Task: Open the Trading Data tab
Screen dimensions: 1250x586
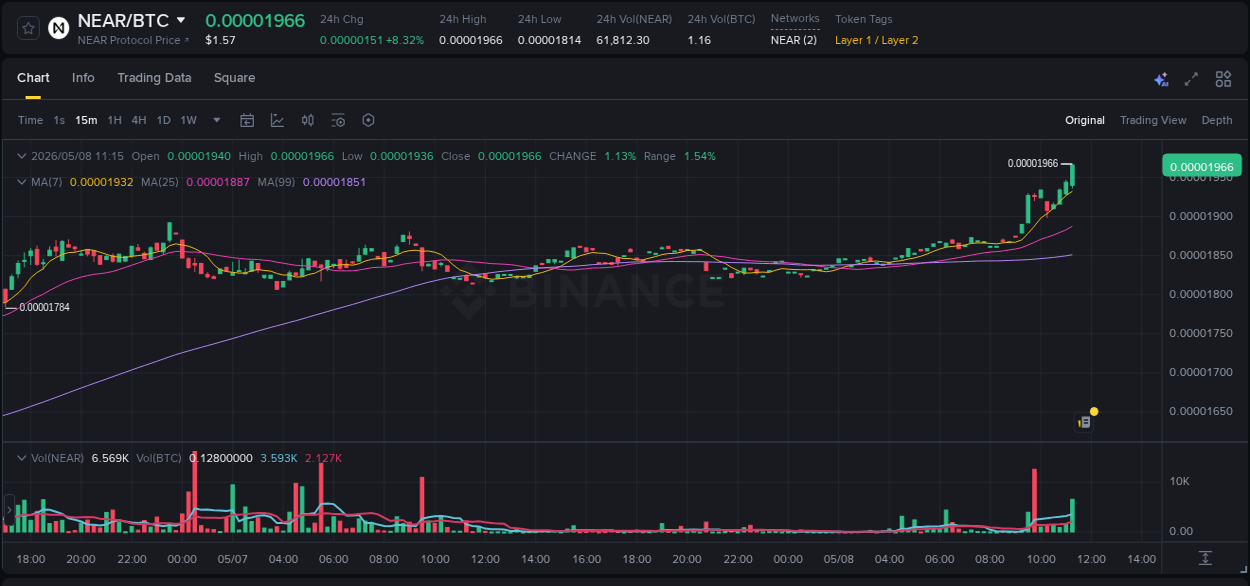Action: point(154,78)
